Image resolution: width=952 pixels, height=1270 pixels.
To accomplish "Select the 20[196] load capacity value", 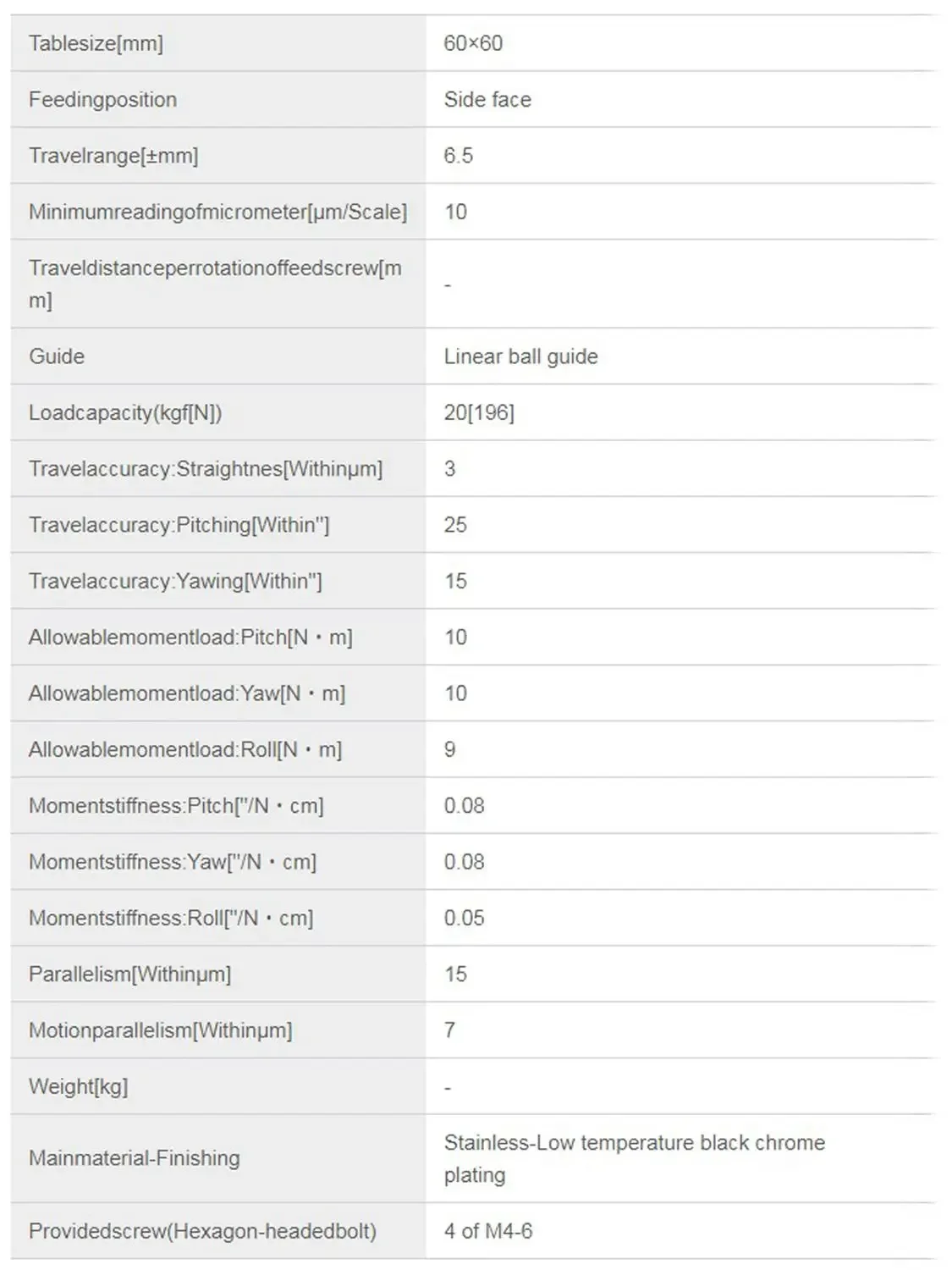I will pos(479,412).
